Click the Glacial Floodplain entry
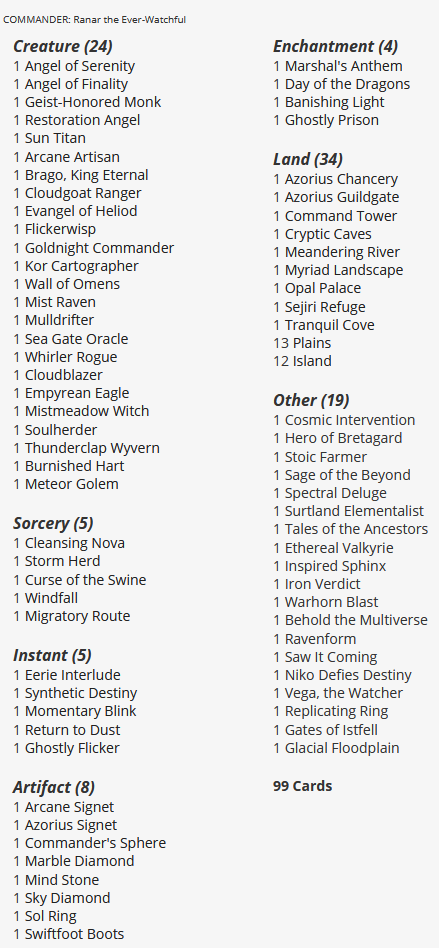Viewport: 439px width, 948px height. 342,748
